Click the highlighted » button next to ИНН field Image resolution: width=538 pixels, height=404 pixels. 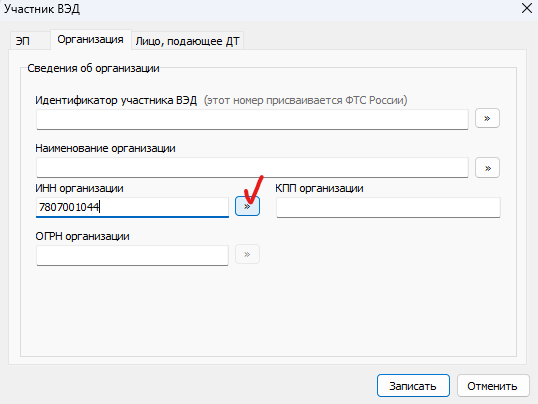pyautogui.click(x=247, y=206)
